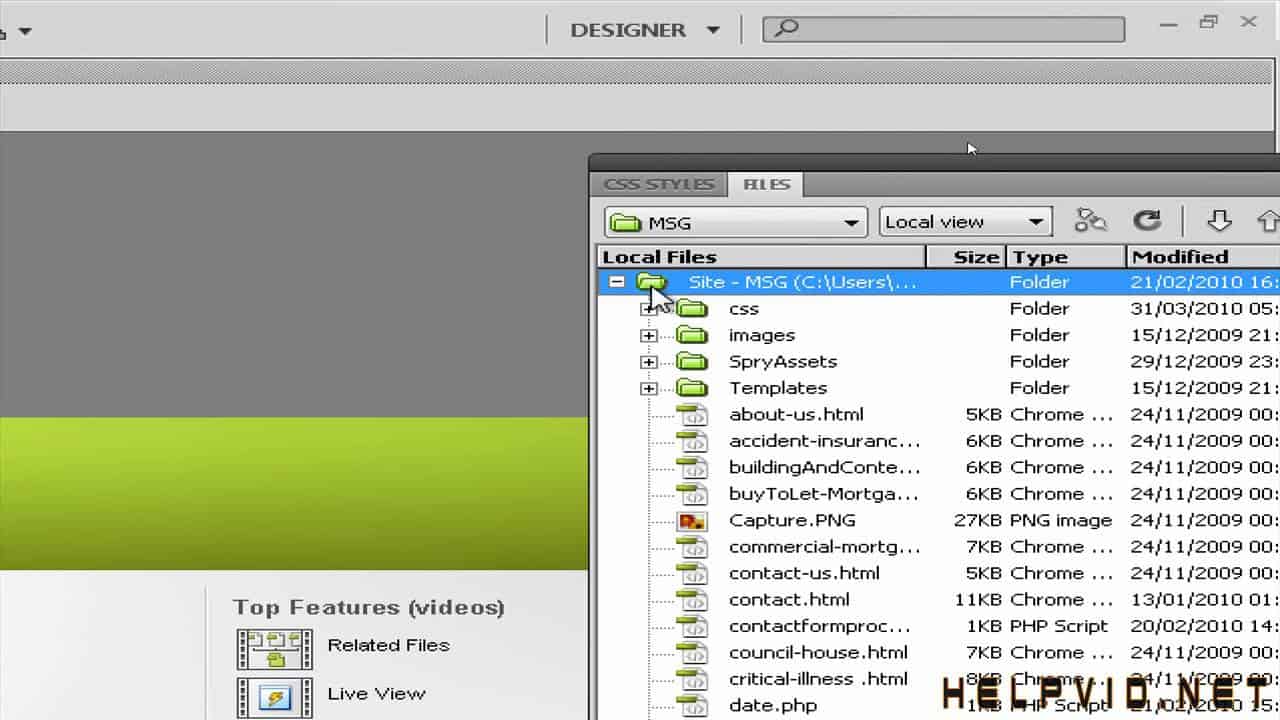Image resolution: width=1280 pixels, height=720 pixels.
Task: Click the Refresh files icon
Action: [1146, 221]
